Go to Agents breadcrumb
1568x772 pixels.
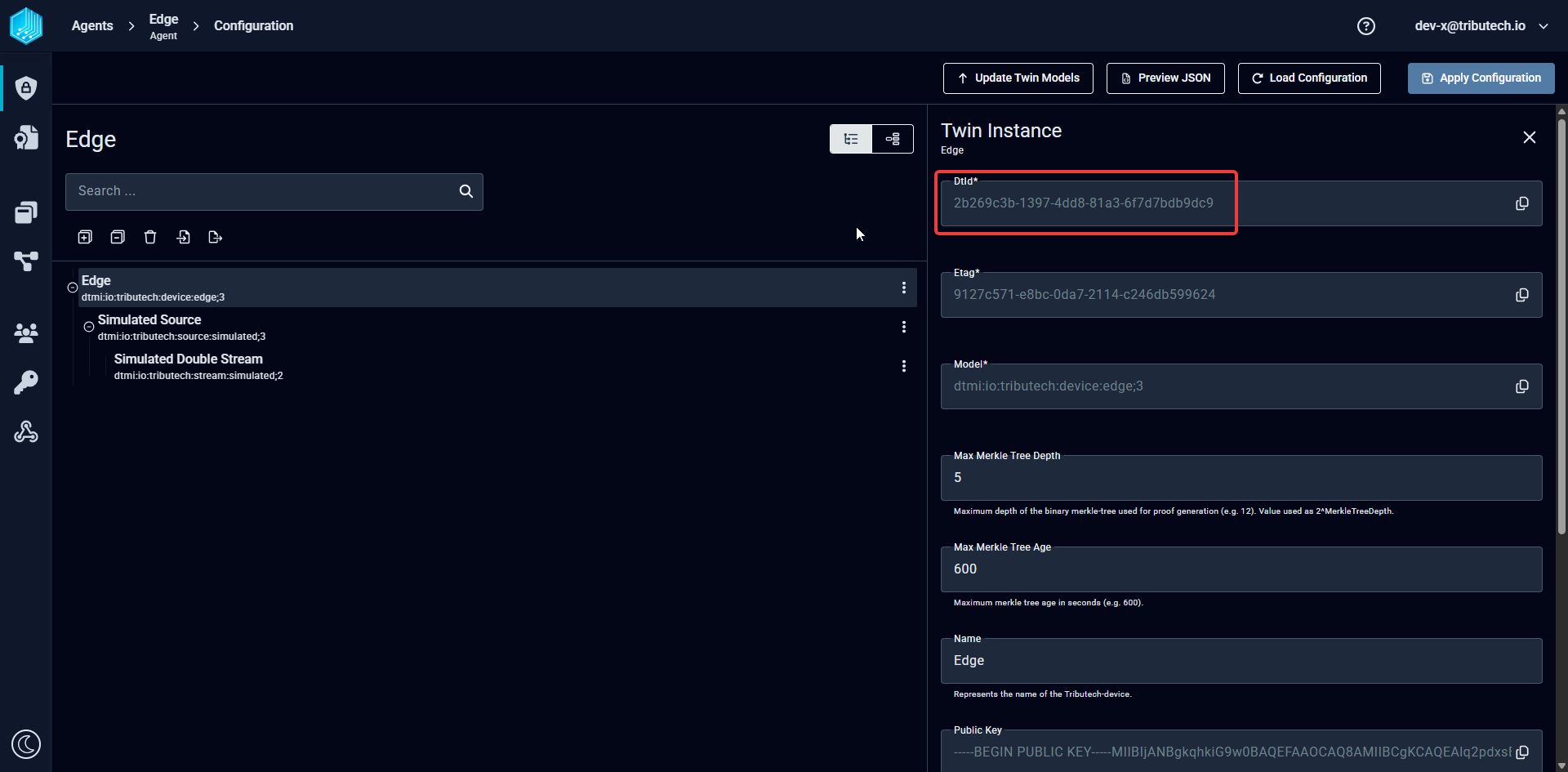[x=92, y=26]
